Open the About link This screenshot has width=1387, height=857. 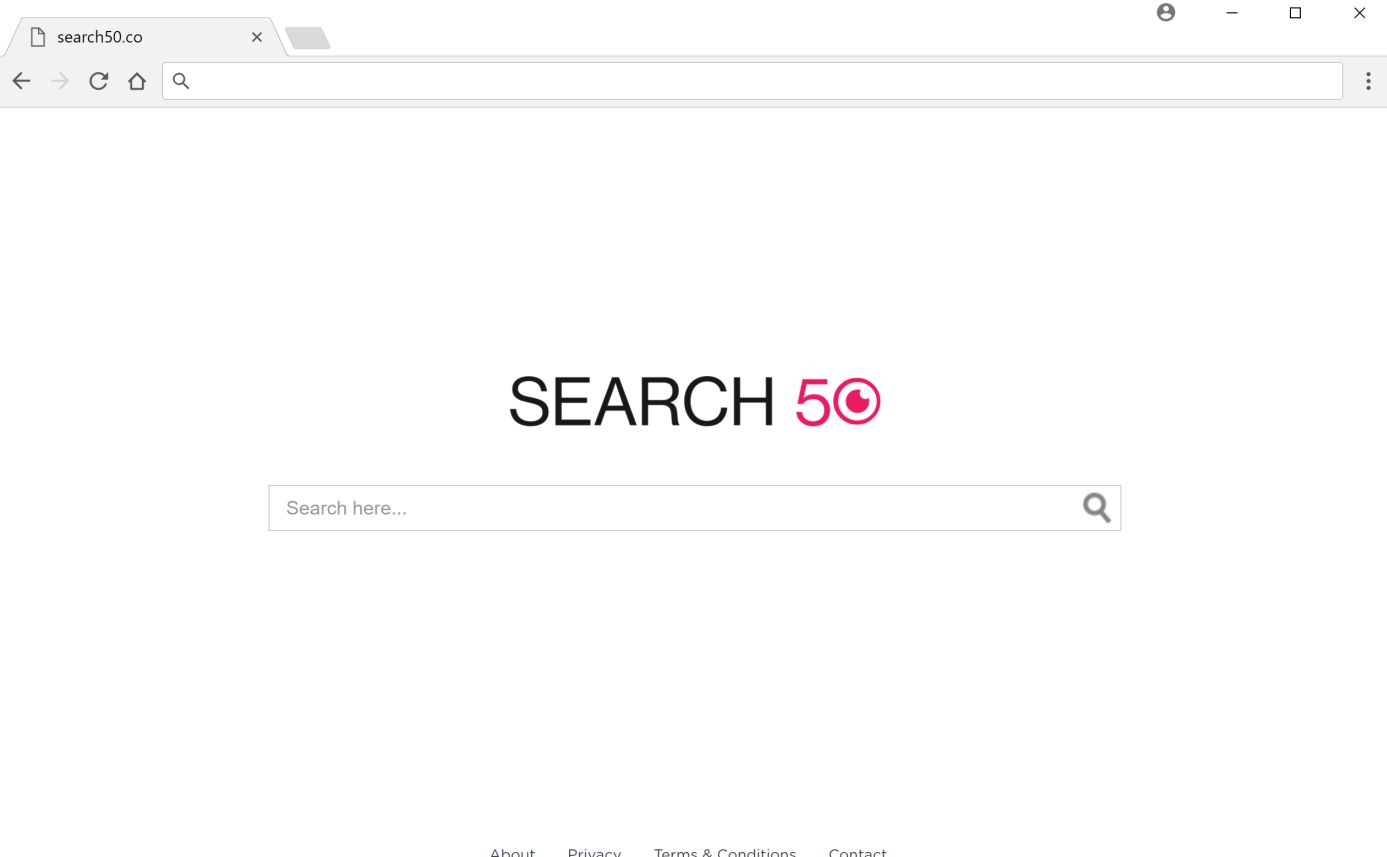(512, 852)
